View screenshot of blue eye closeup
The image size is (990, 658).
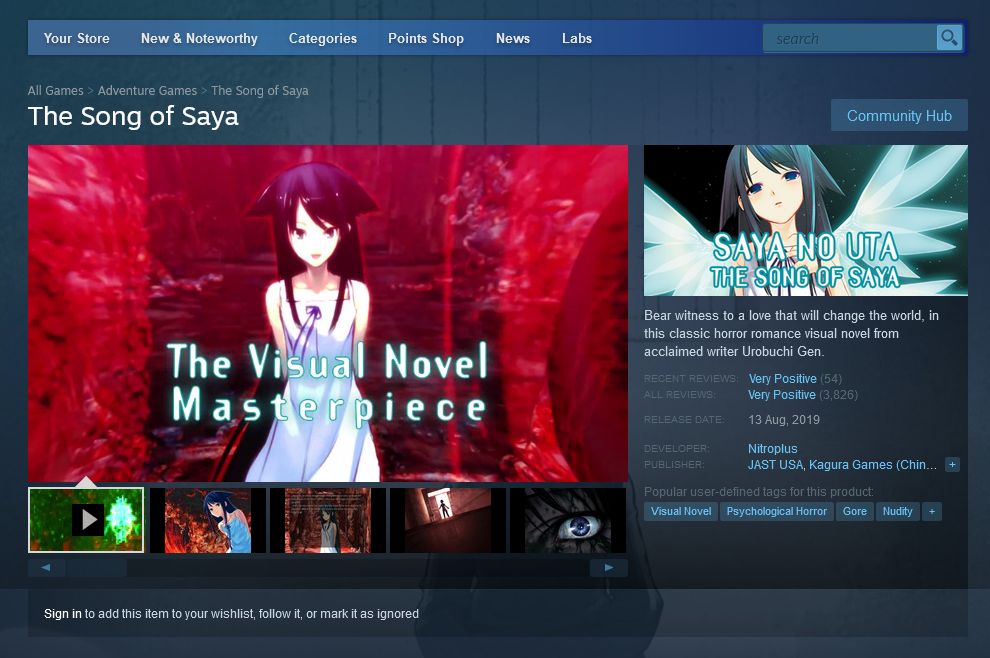pos(568,520)
